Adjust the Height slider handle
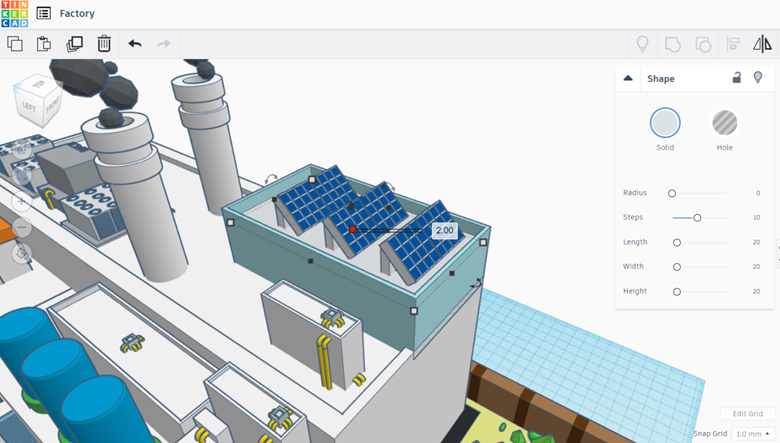This screenshot has height=443, width=780. [x=677, y=292]
